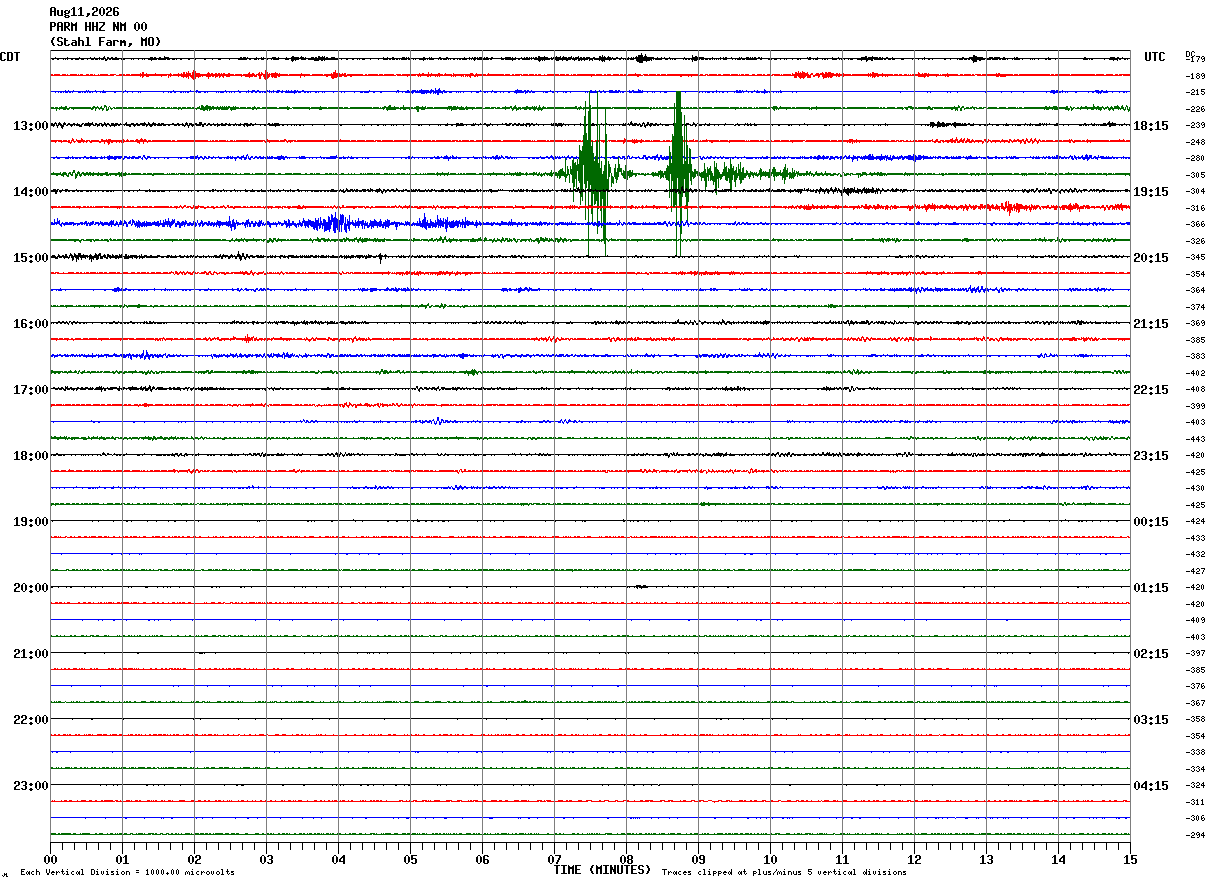The height and width of the screenshot is (886, 1210).
Task: Click the minute 15 tick label
Action: (x=1130, y=859)
